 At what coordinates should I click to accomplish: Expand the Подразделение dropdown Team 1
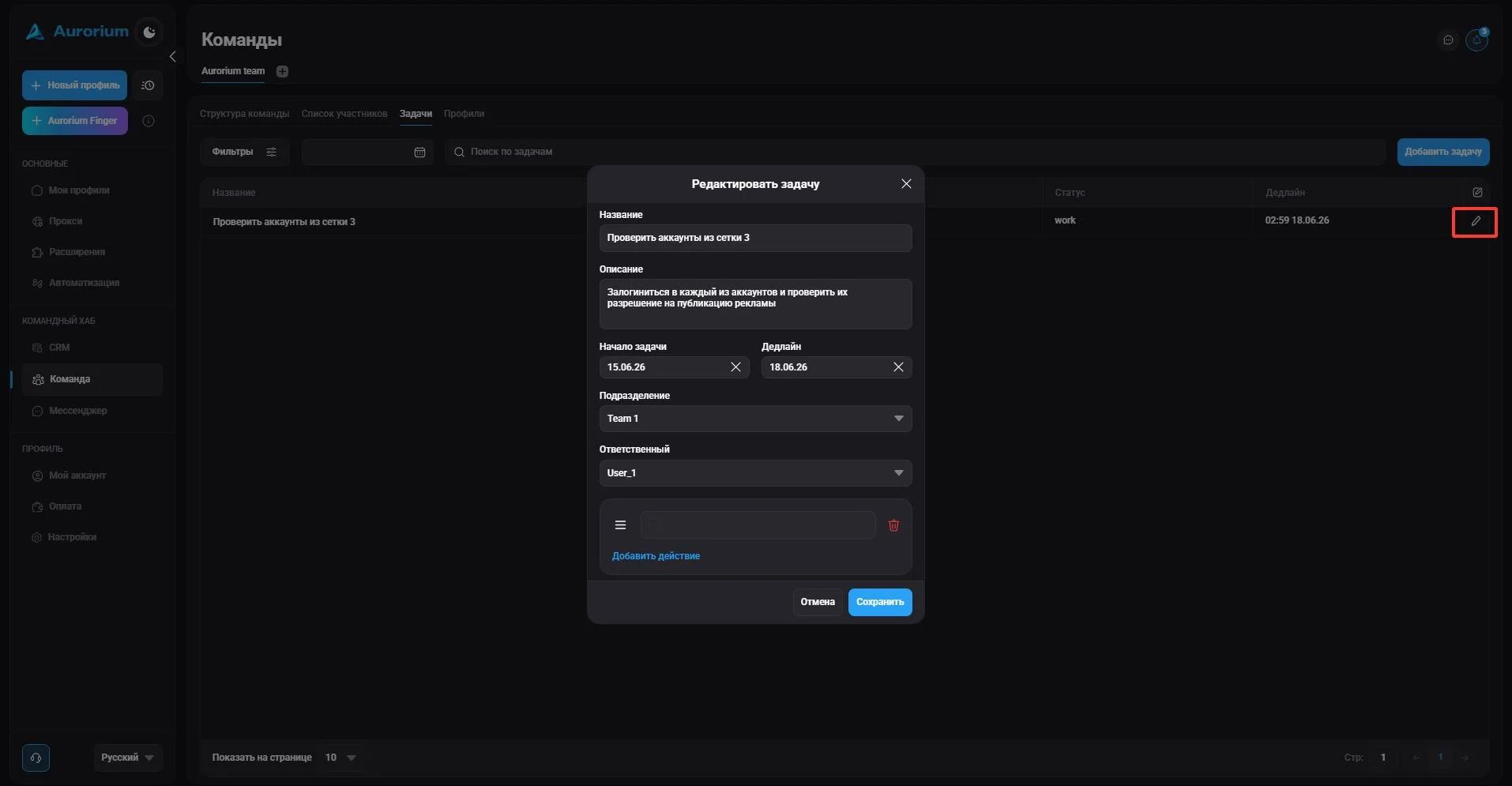coord(755,419)
